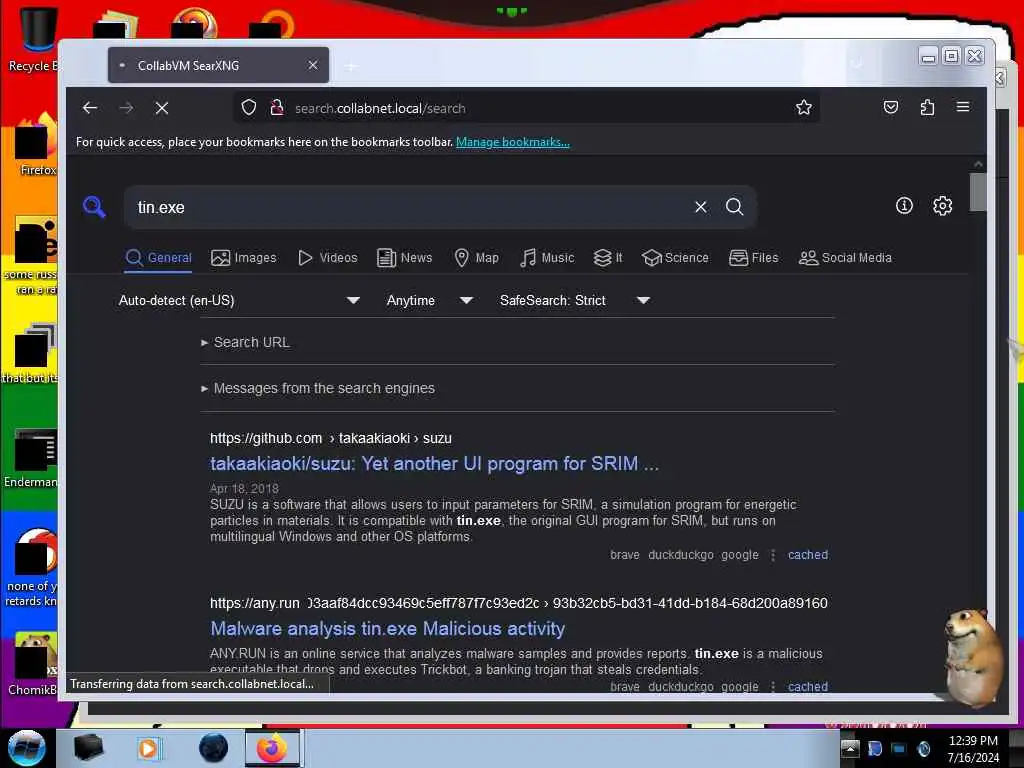The height and width of the screenshot is (768, 1024).
Task: Open the Firefox hamburger menu
Action: point(963,107)
